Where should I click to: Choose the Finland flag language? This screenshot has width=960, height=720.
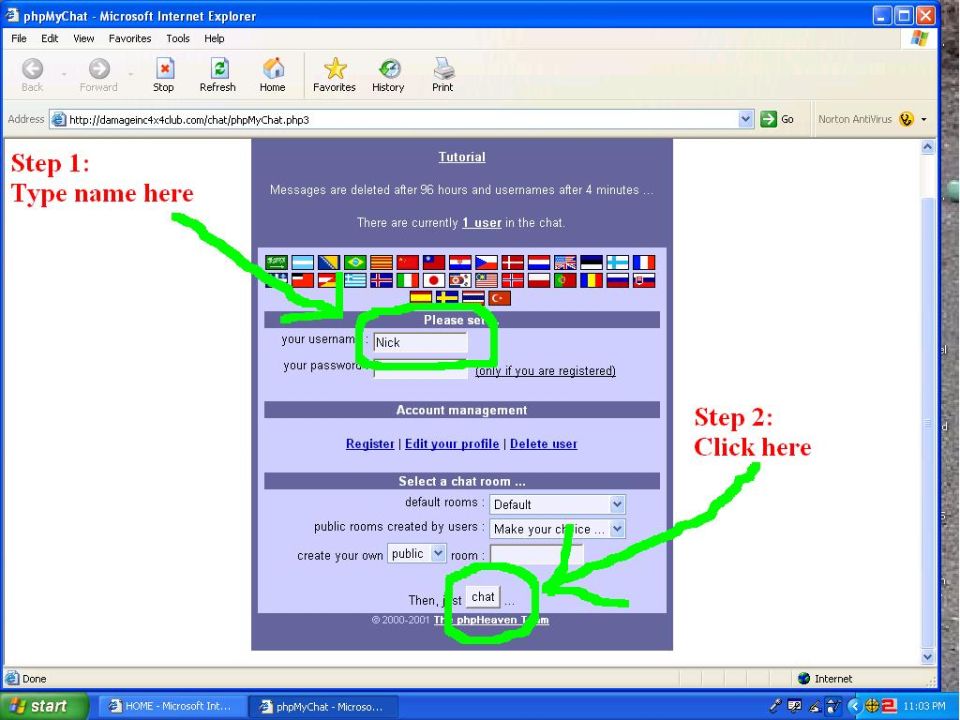click(618, 263)
